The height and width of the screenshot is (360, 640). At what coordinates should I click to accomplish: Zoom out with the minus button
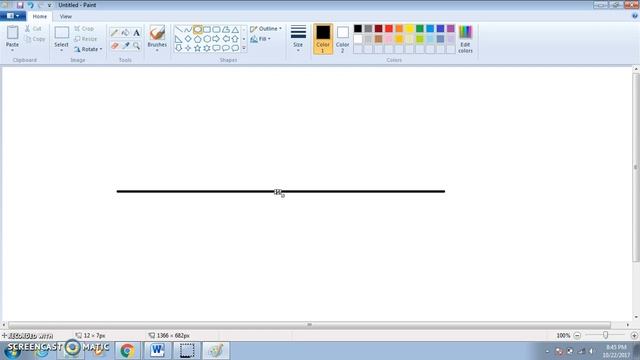pos(577,336)
